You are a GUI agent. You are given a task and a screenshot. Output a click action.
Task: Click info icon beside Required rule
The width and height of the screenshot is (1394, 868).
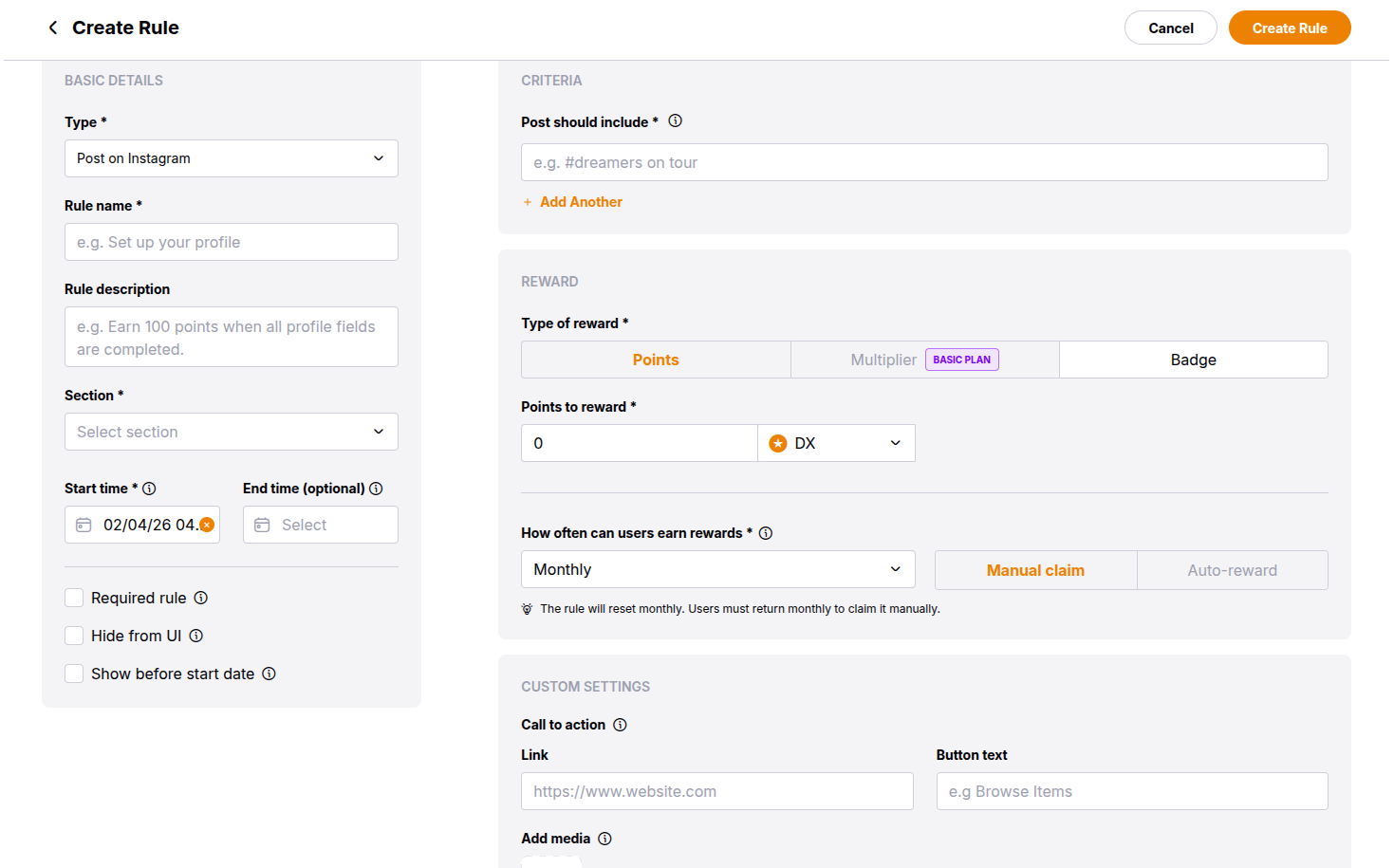coord(200,598)
